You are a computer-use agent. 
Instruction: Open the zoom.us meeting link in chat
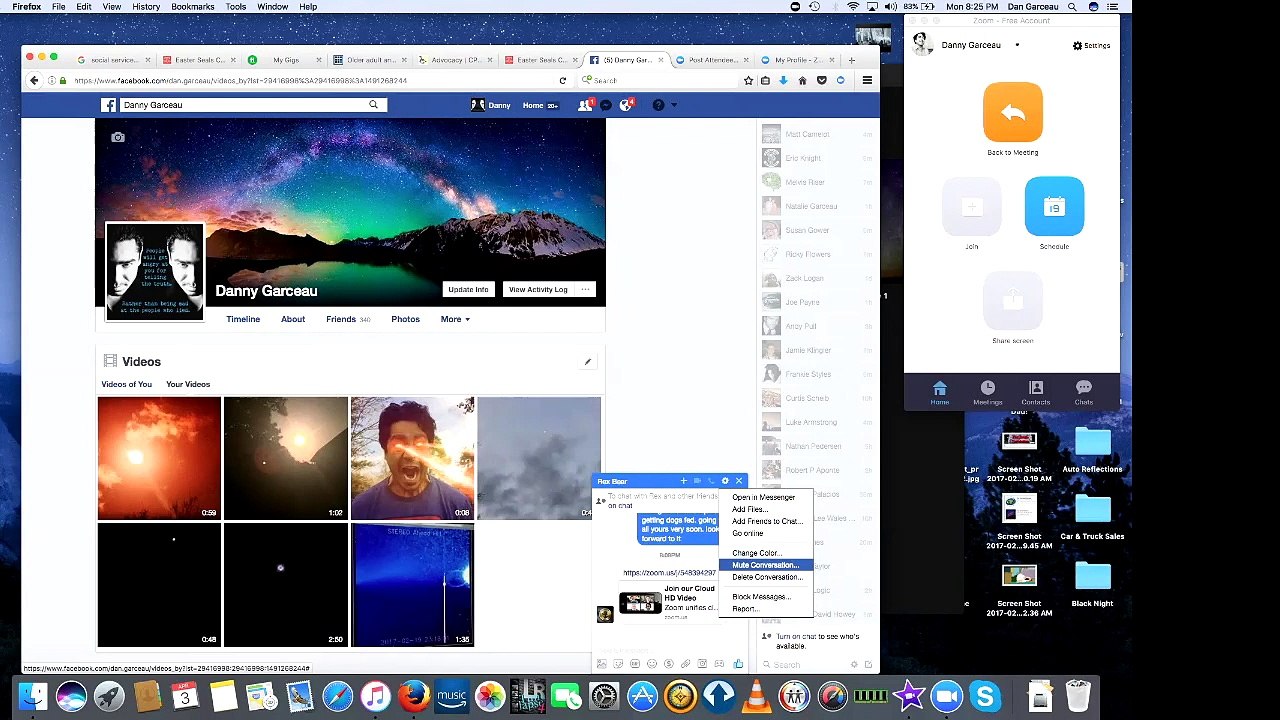(669, 573)
